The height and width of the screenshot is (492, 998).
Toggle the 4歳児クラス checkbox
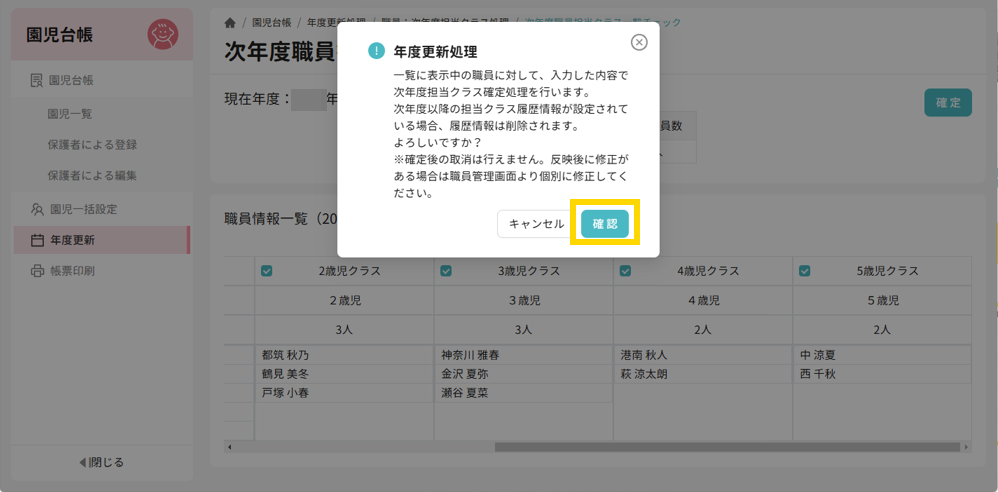coord(625,271)
